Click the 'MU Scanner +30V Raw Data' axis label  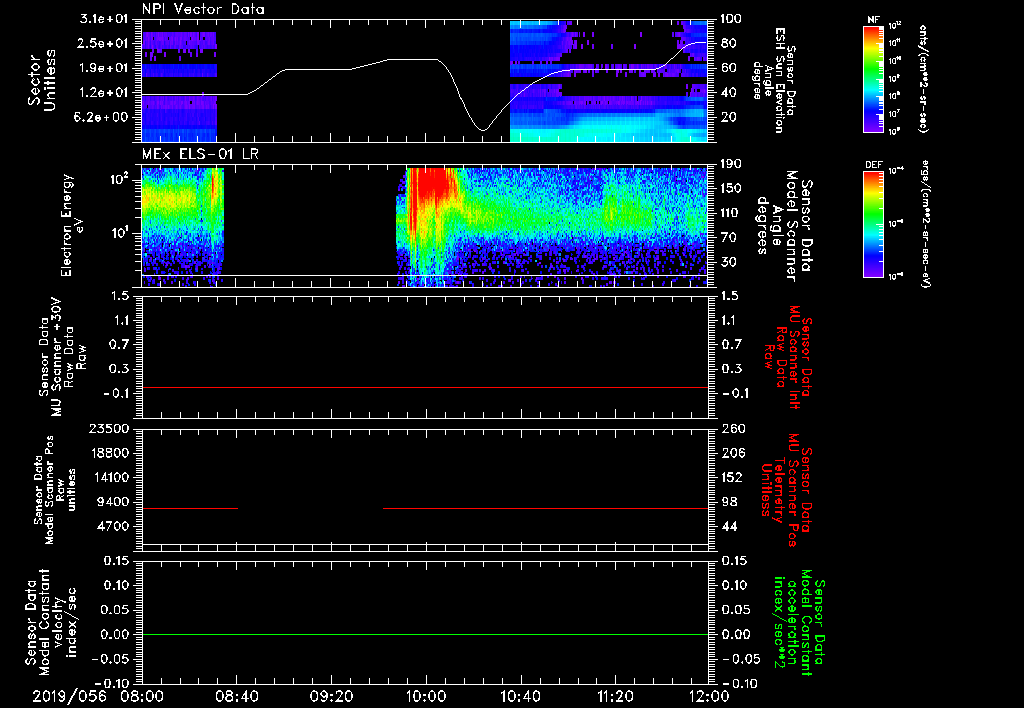point(63,357)
